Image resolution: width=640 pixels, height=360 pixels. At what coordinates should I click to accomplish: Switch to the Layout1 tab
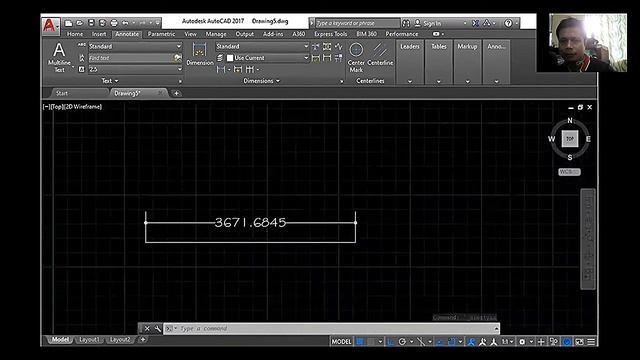(89, 340)
